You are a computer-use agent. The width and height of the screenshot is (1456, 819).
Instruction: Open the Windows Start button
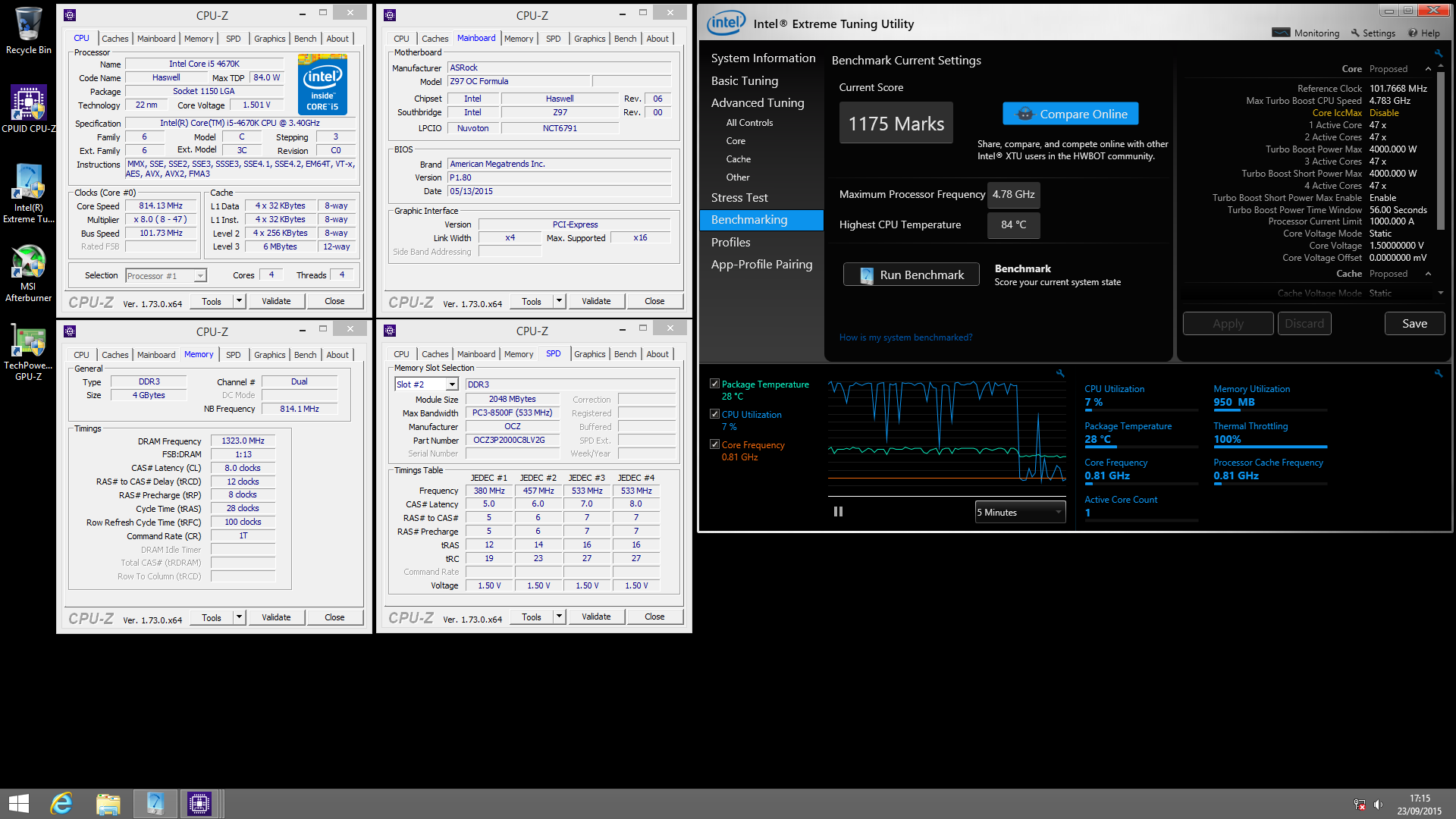pyautogui.click(x=18, y=804)
